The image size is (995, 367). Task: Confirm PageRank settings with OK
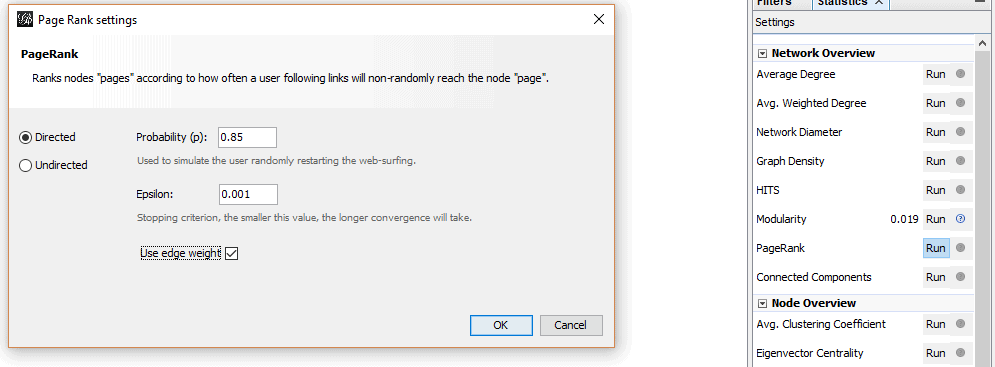pyautogui.click(x=501, y=325)
